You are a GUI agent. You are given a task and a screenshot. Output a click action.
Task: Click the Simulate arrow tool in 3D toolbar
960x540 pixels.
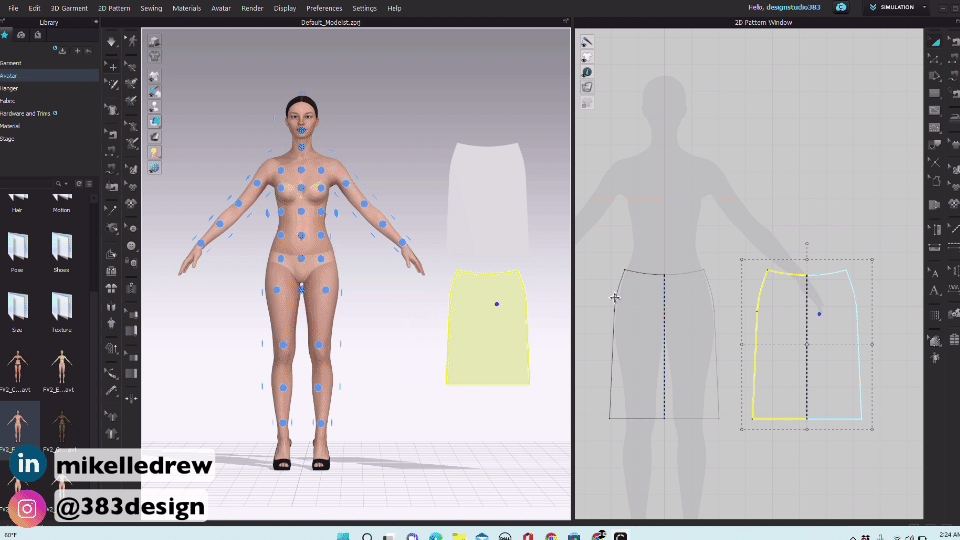[111, 42]
